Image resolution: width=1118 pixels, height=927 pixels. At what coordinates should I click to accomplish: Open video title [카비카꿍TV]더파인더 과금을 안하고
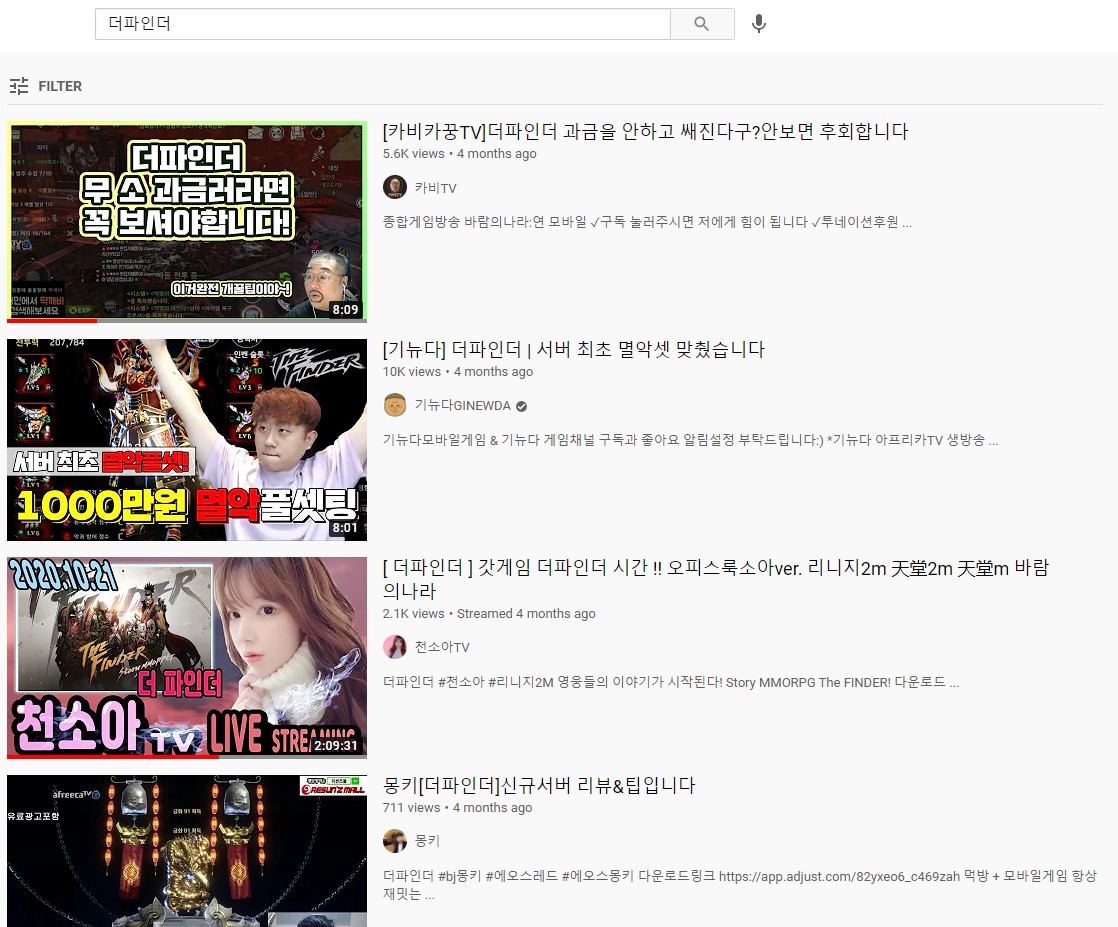point(645,131)
